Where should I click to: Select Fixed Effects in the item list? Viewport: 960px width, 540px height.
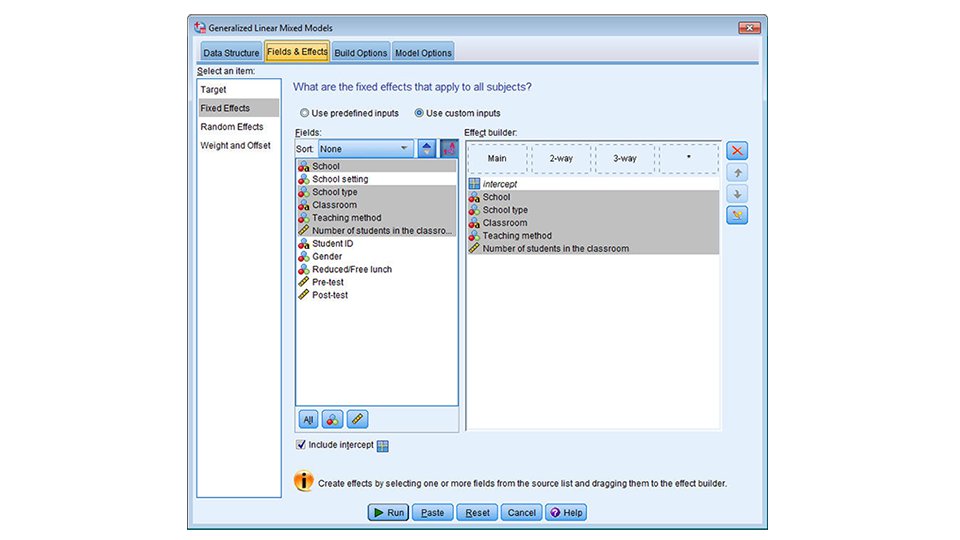239,108
